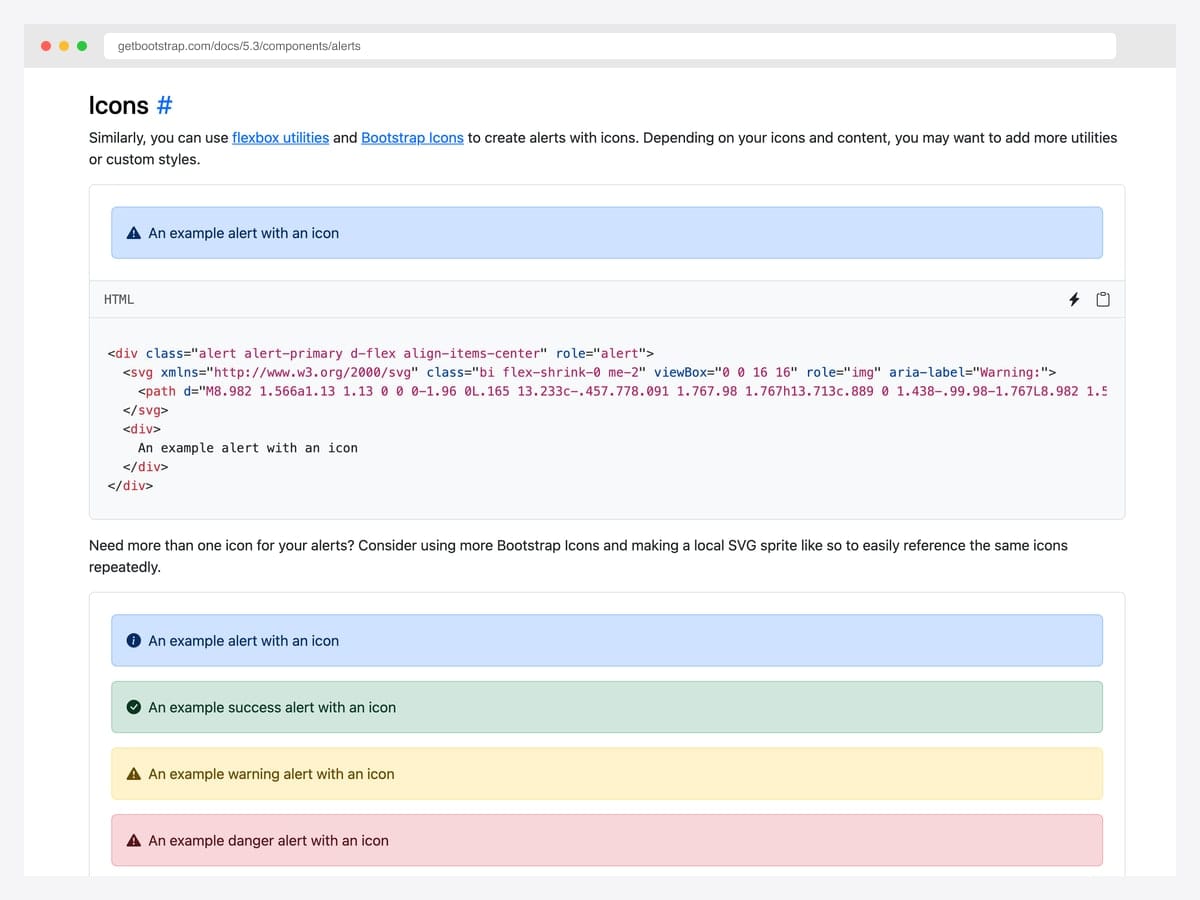This screenshot has height=900, width=1200.
Task: Click the opening div alert-primary code line
Action: pyautogui.click(x=380, y=353)
